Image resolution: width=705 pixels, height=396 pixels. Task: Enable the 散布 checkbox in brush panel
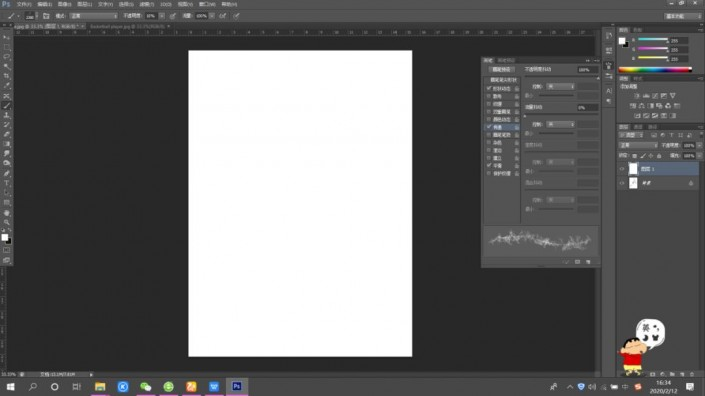coord(489,96)
